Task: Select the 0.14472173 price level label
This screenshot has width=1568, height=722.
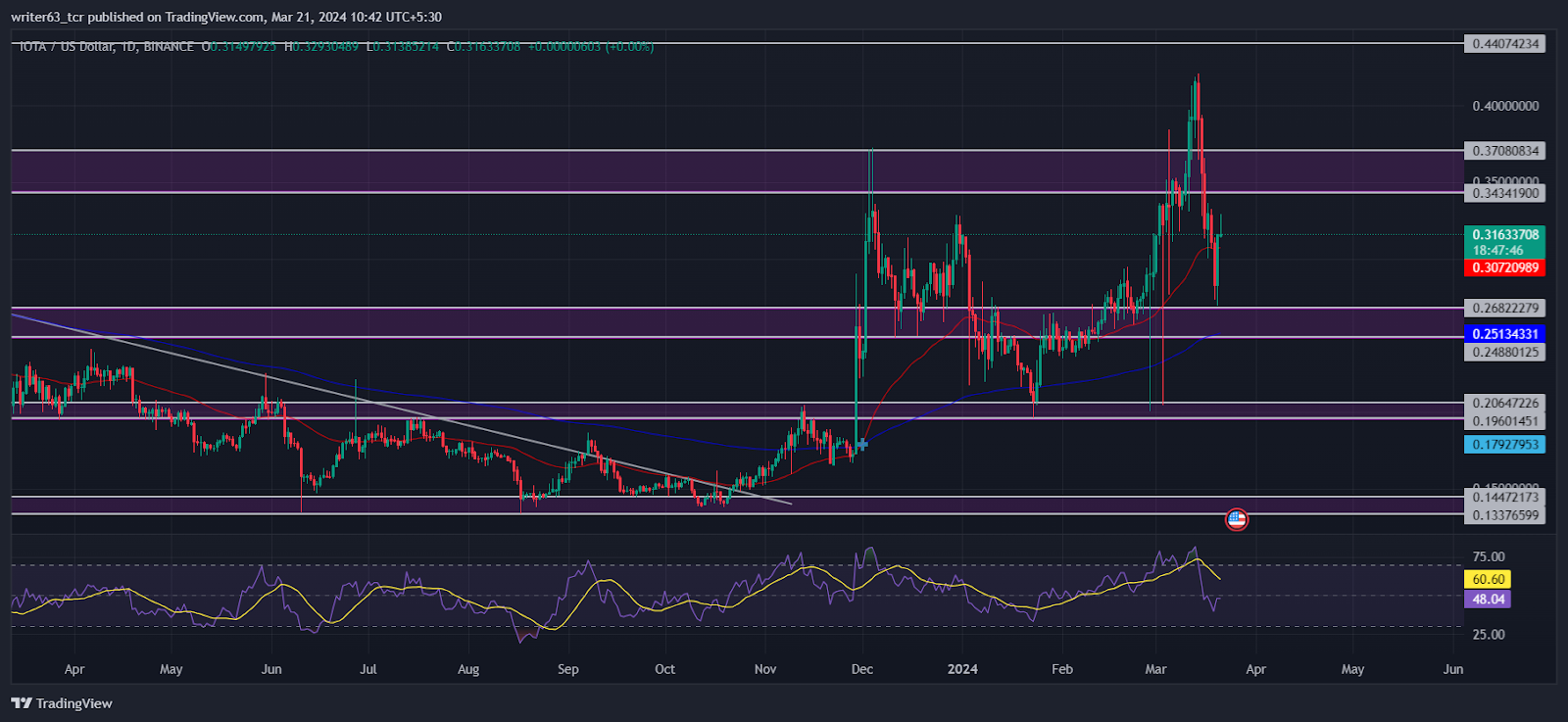Action: point(1505,498)
